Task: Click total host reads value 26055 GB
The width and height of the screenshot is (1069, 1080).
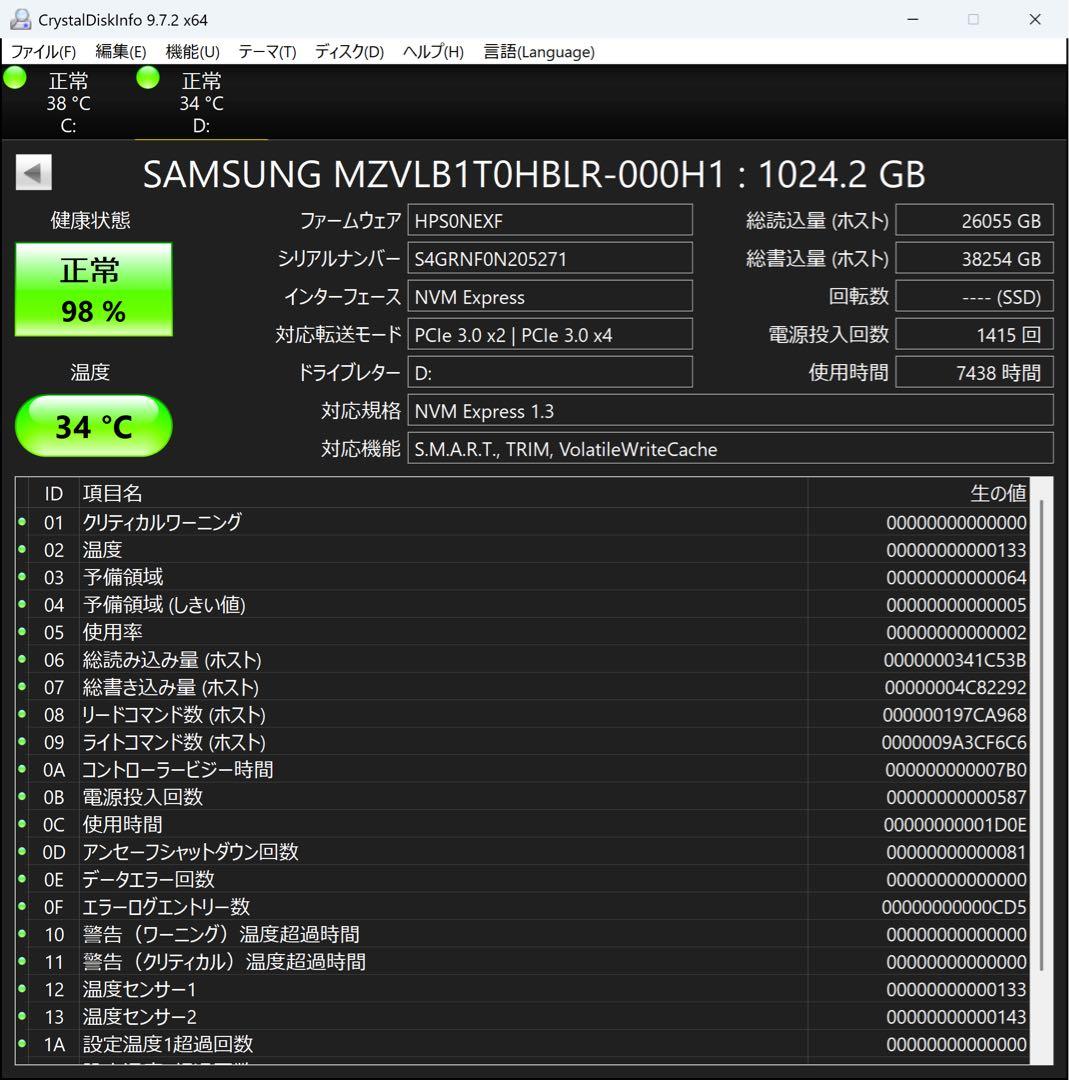Action: click(x=975, y=220)
